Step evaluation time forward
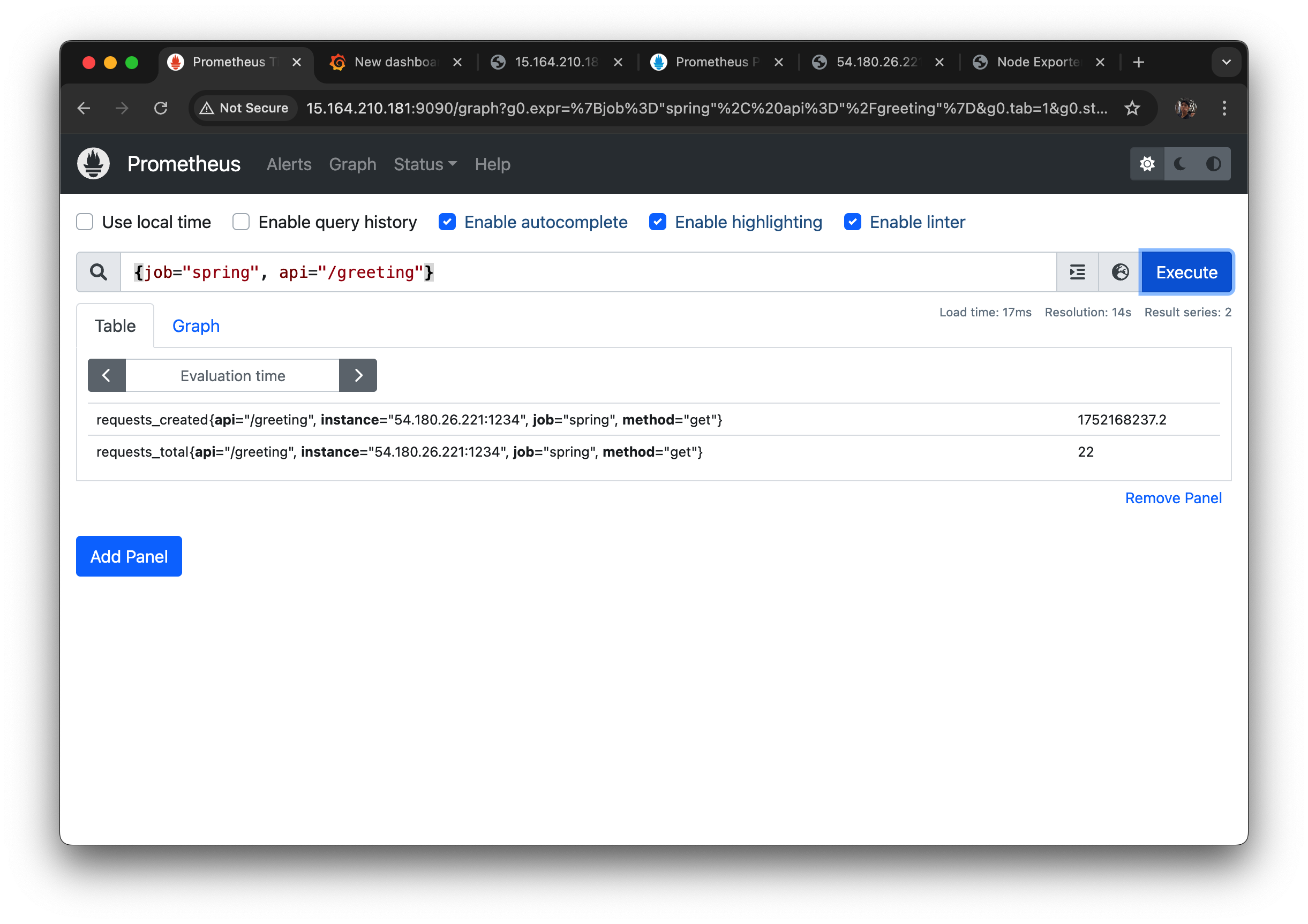The height and width of the screenshot is (924, 1308). (x=358, y=375)
